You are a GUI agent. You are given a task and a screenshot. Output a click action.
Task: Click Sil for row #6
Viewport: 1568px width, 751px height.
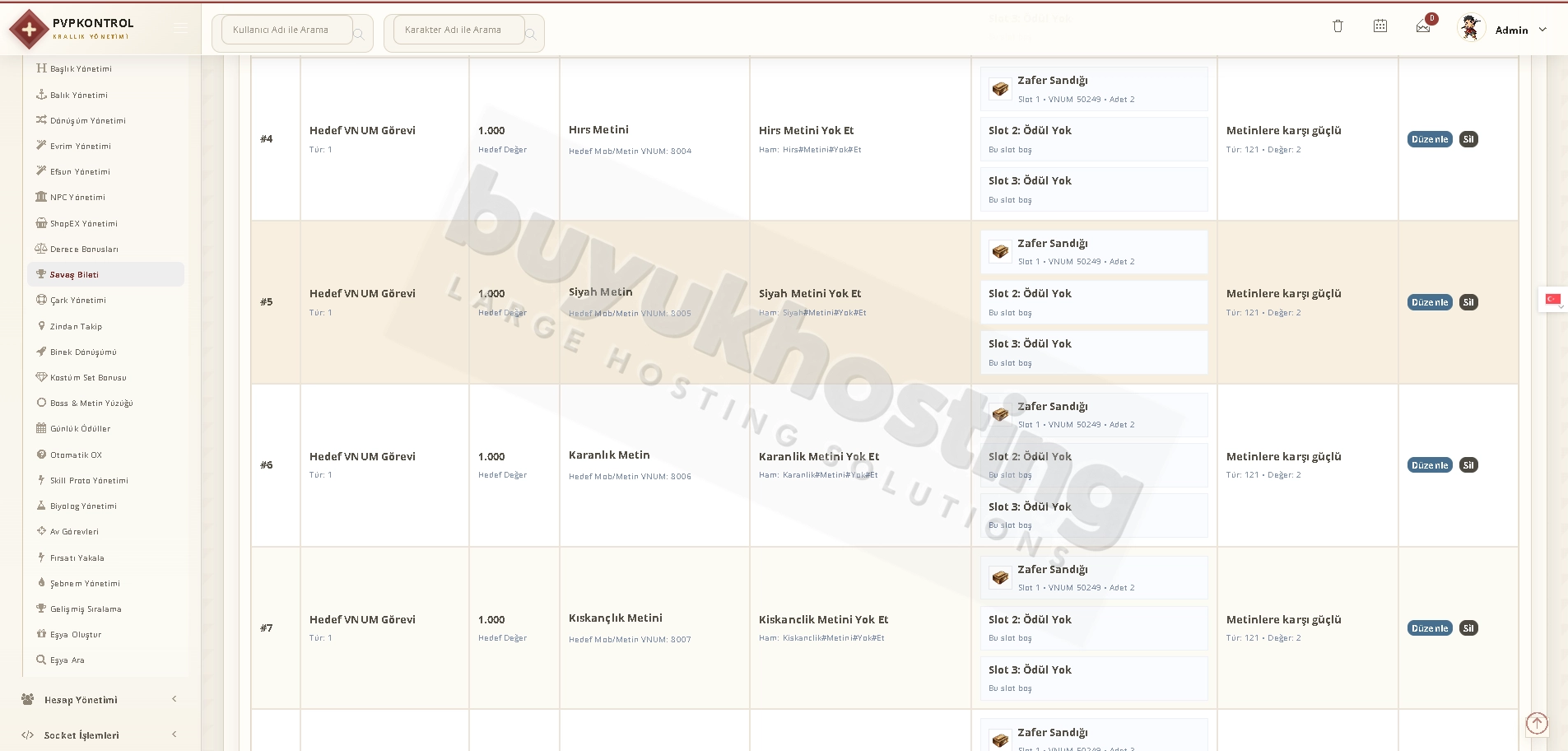pyautogui.click(x=1468, y=465)
